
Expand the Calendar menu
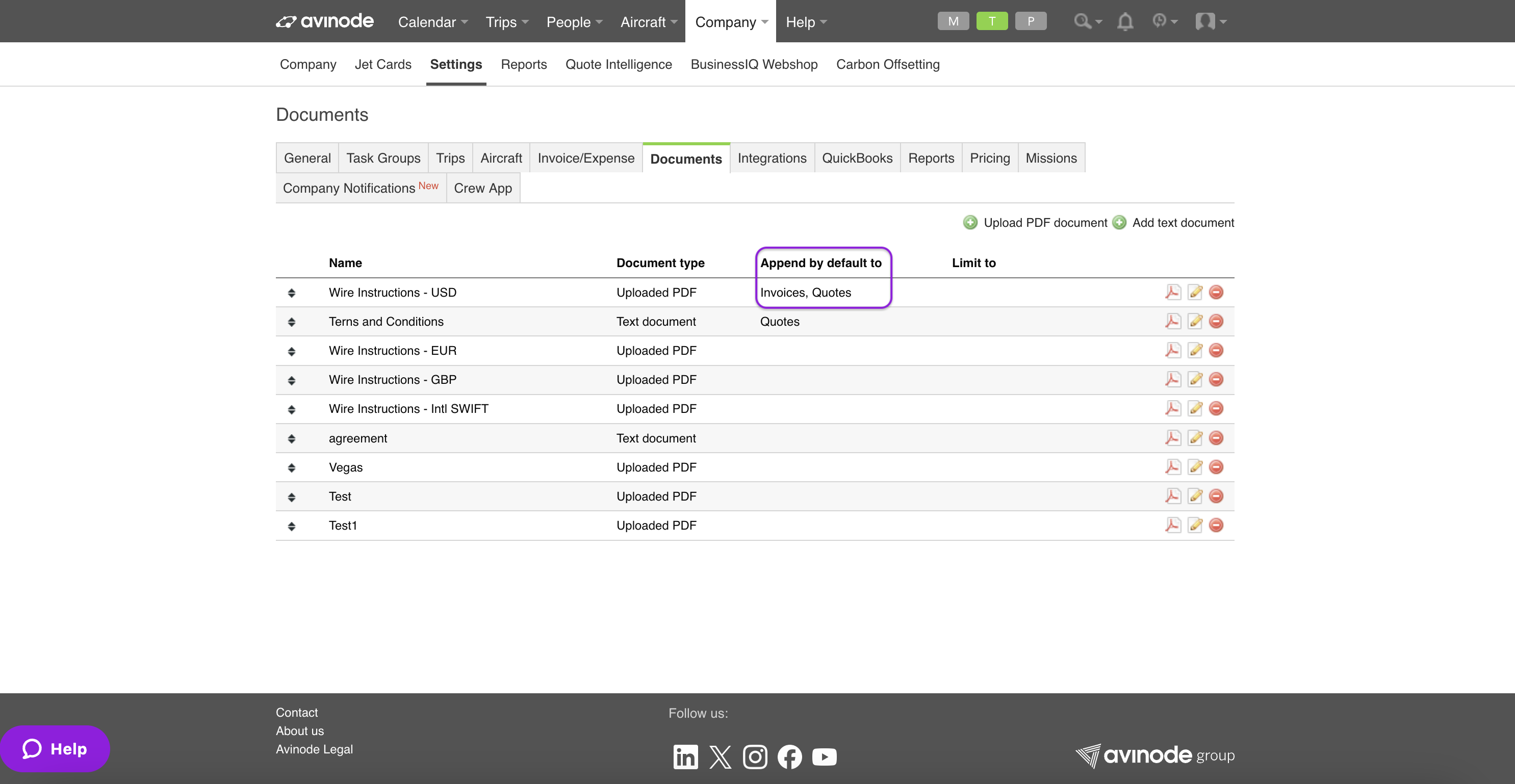[x=432, y=22]
